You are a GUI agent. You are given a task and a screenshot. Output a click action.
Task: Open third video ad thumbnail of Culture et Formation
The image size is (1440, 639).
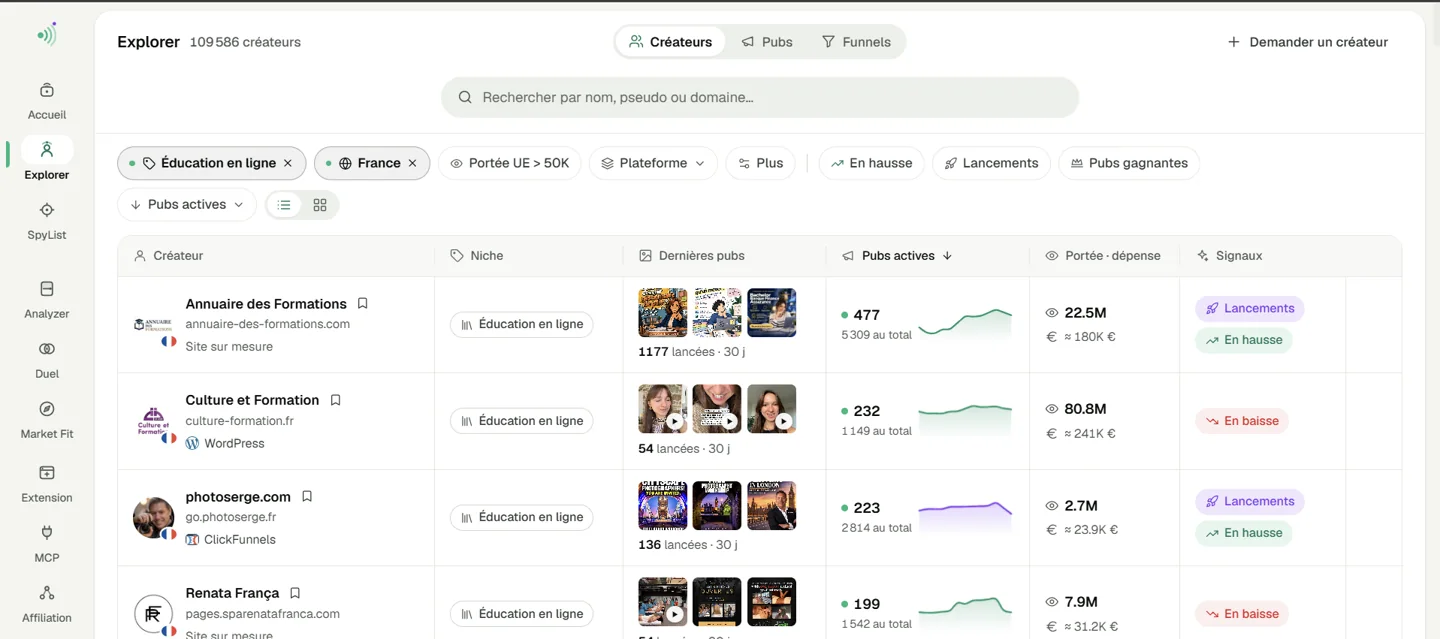tap(772, 409)
